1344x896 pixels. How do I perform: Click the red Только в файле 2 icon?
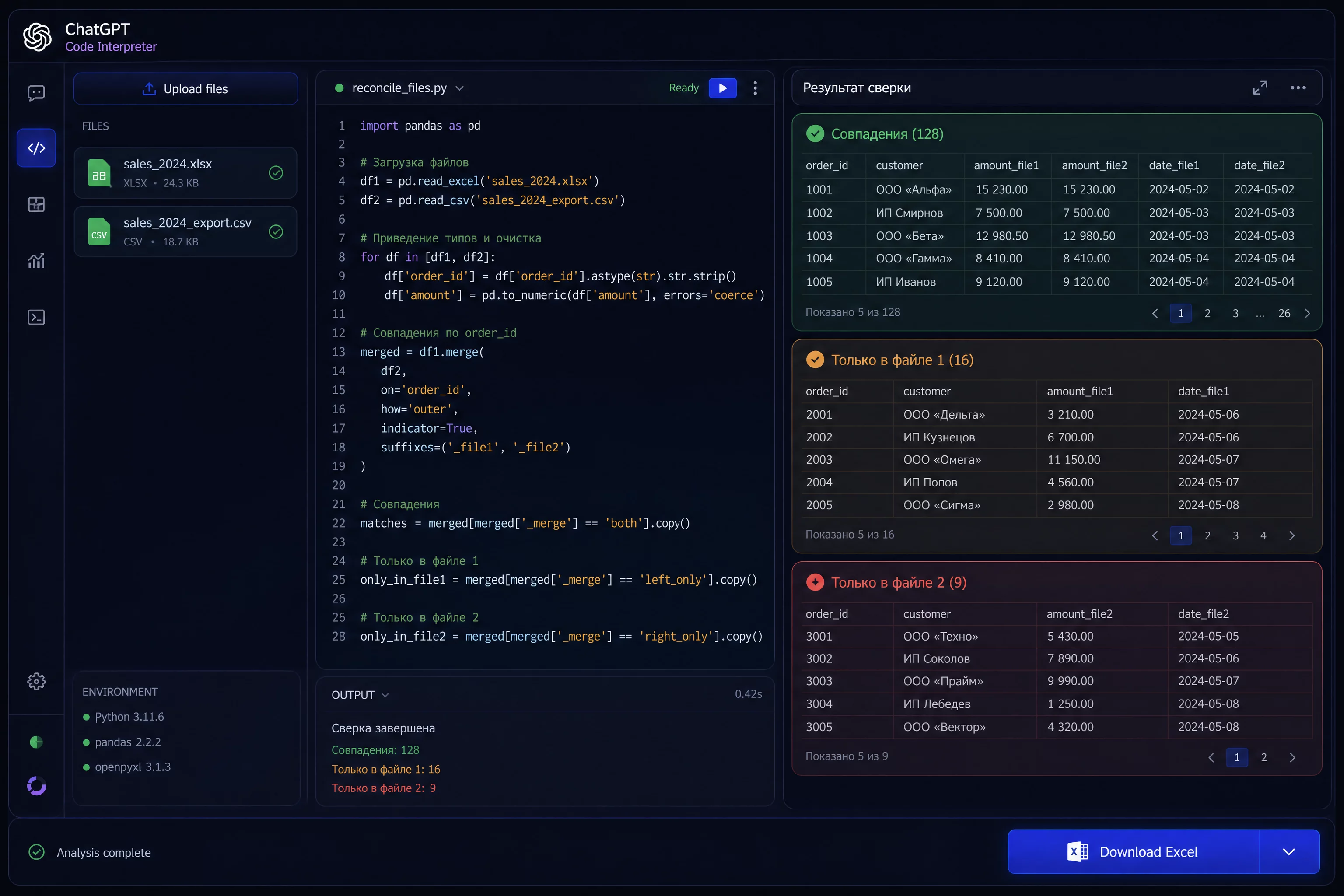tap(815, 582)
